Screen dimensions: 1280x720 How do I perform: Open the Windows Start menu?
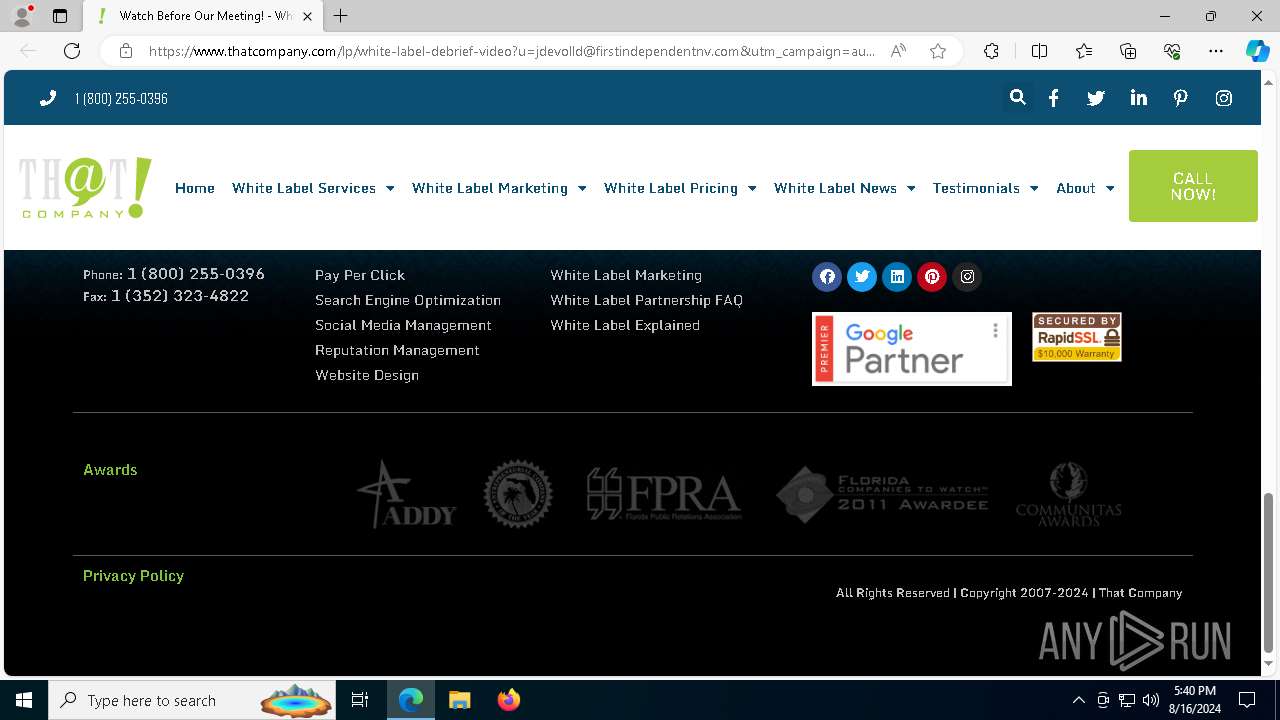tap(24, 700)
